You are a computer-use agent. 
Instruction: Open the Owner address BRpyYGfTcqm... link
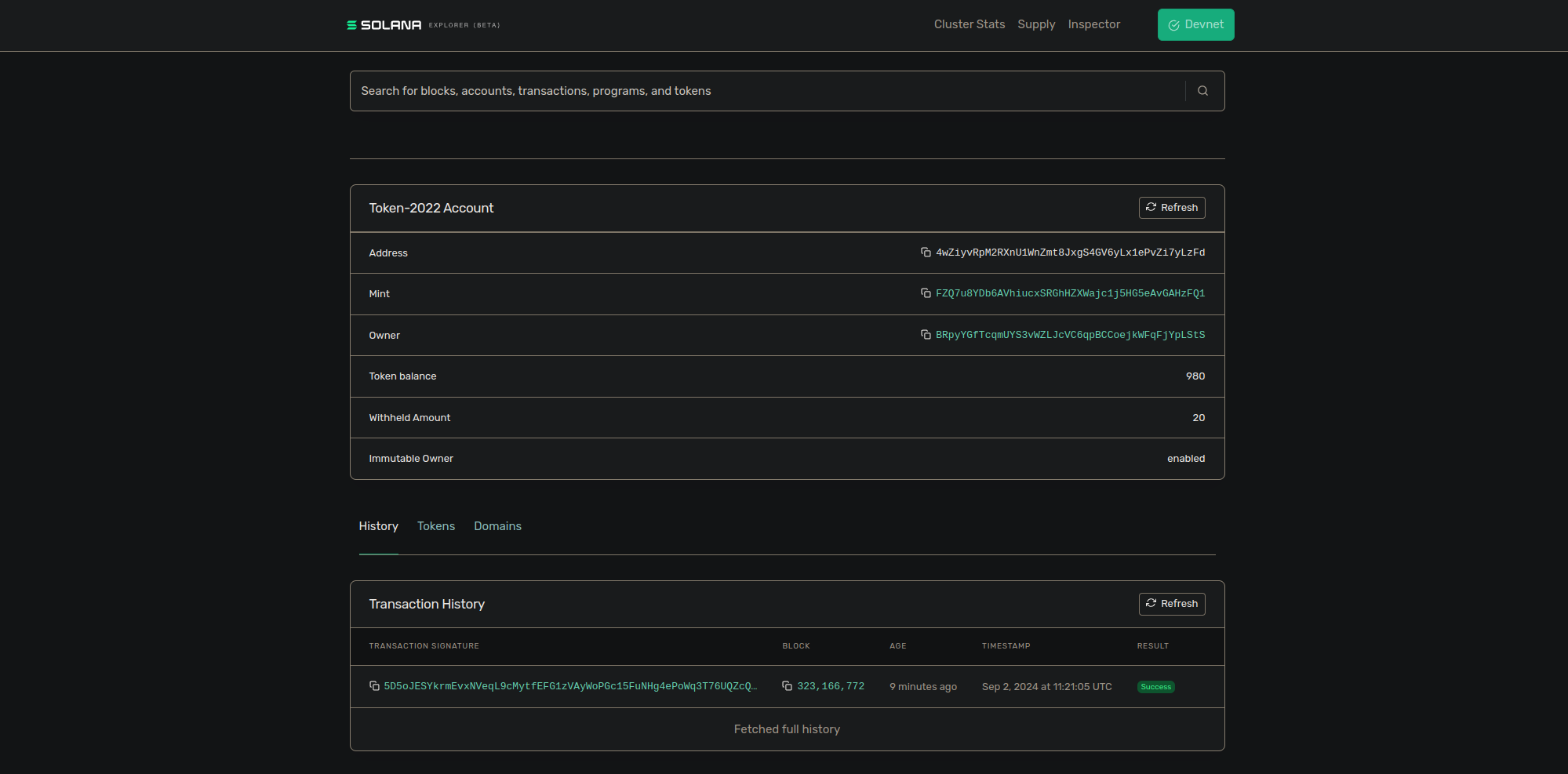tap(1070, 335)
